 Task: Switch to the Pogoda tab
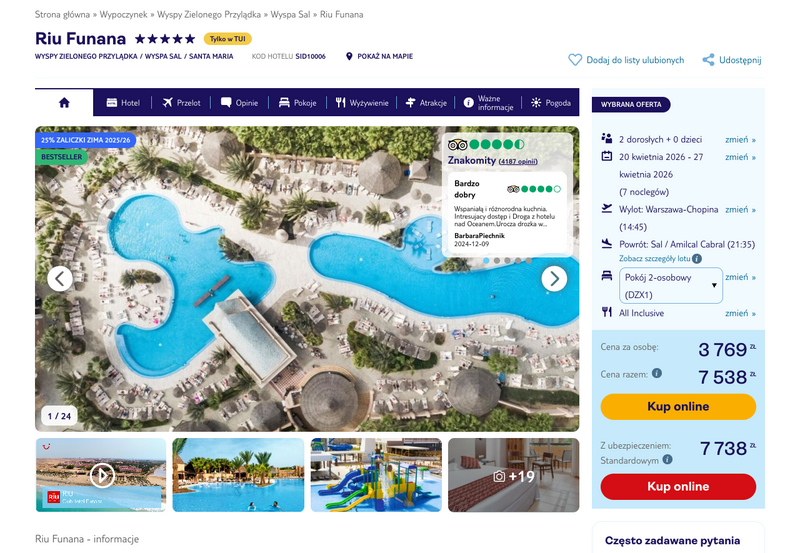click(551, 103)
